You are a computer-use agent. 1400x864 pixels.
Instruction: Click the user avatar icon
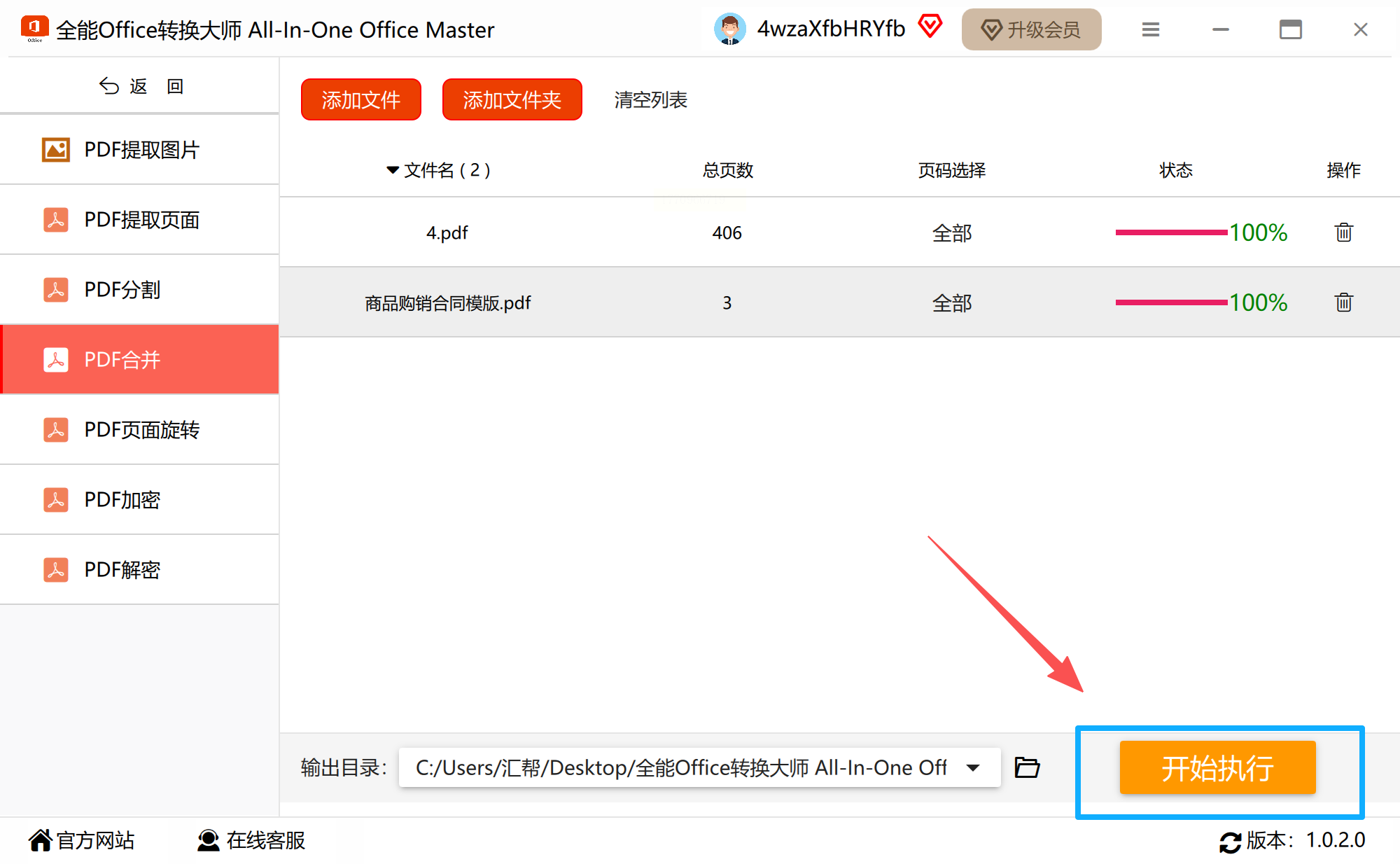tap(729, 29)
